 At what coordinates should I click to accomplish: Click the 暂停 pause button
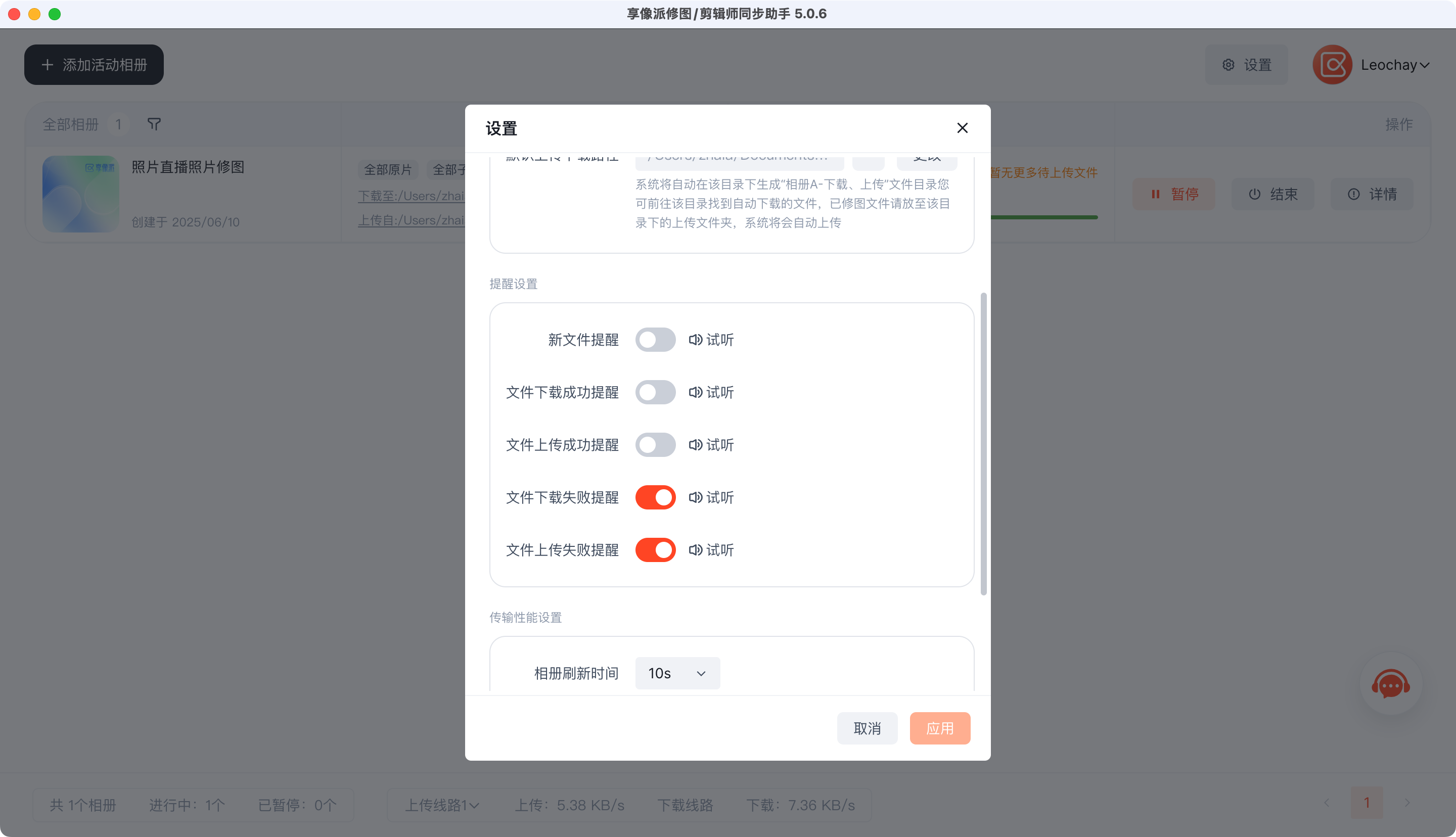pos(1174,194)
